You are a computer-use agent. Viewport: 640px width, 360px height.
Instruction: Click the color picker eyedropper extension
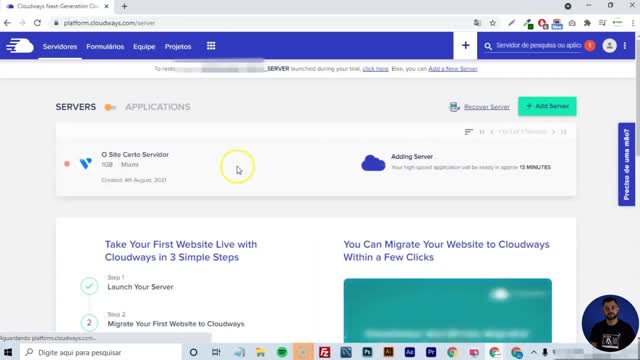click(528, 24)
